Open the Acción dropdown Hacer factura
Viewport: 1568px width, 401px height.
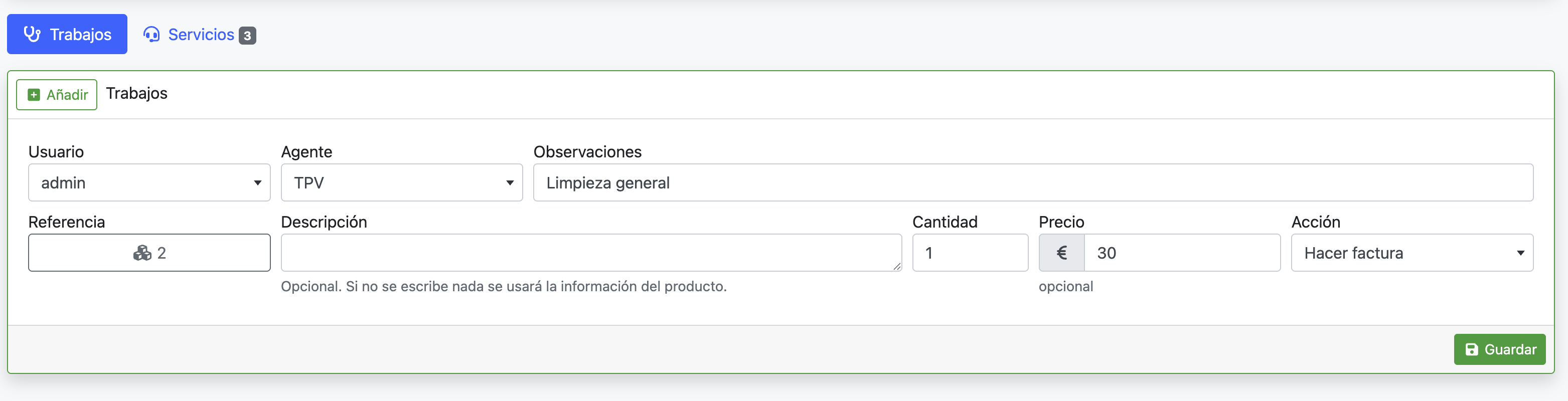(x=1412, y=253)
